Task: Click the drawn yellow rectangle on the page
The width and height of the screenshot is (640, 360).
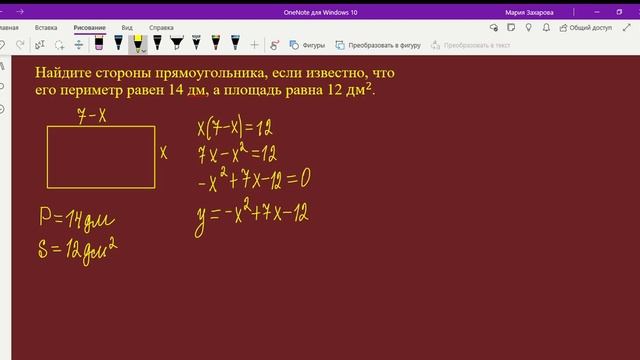Action: point(101,157)
